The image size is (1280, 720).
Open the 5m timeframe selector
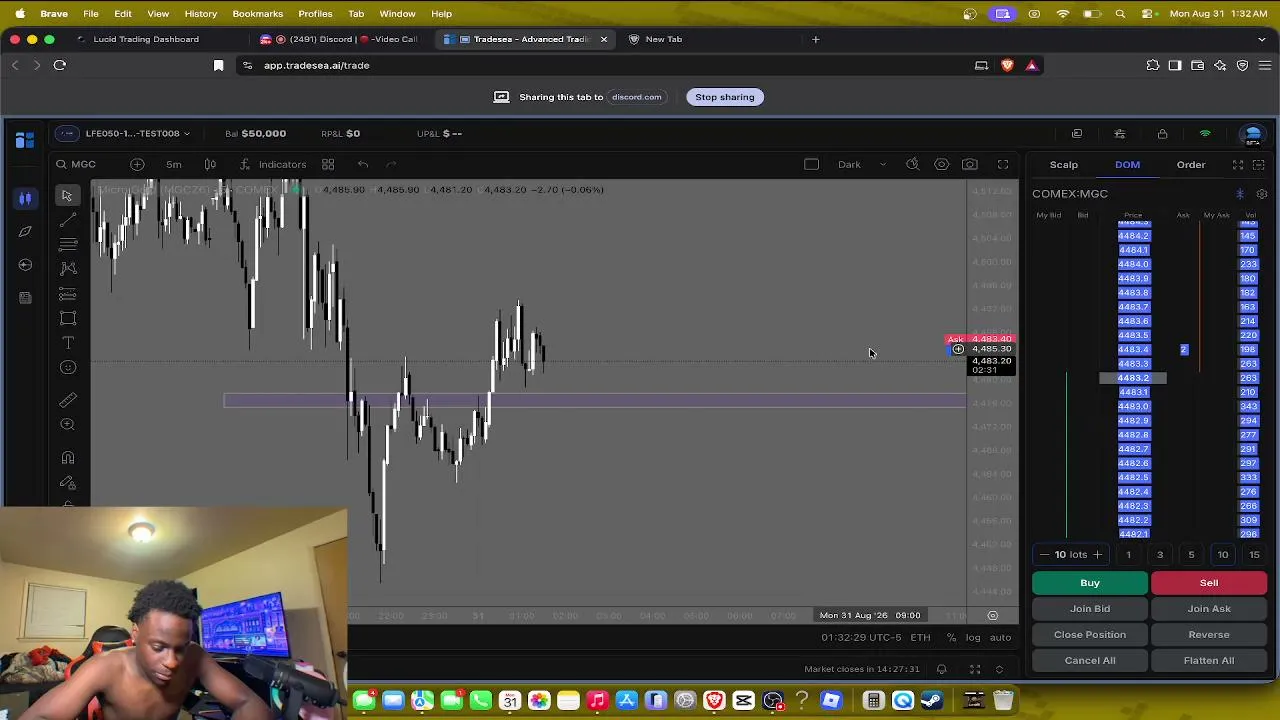coord(174,164)
